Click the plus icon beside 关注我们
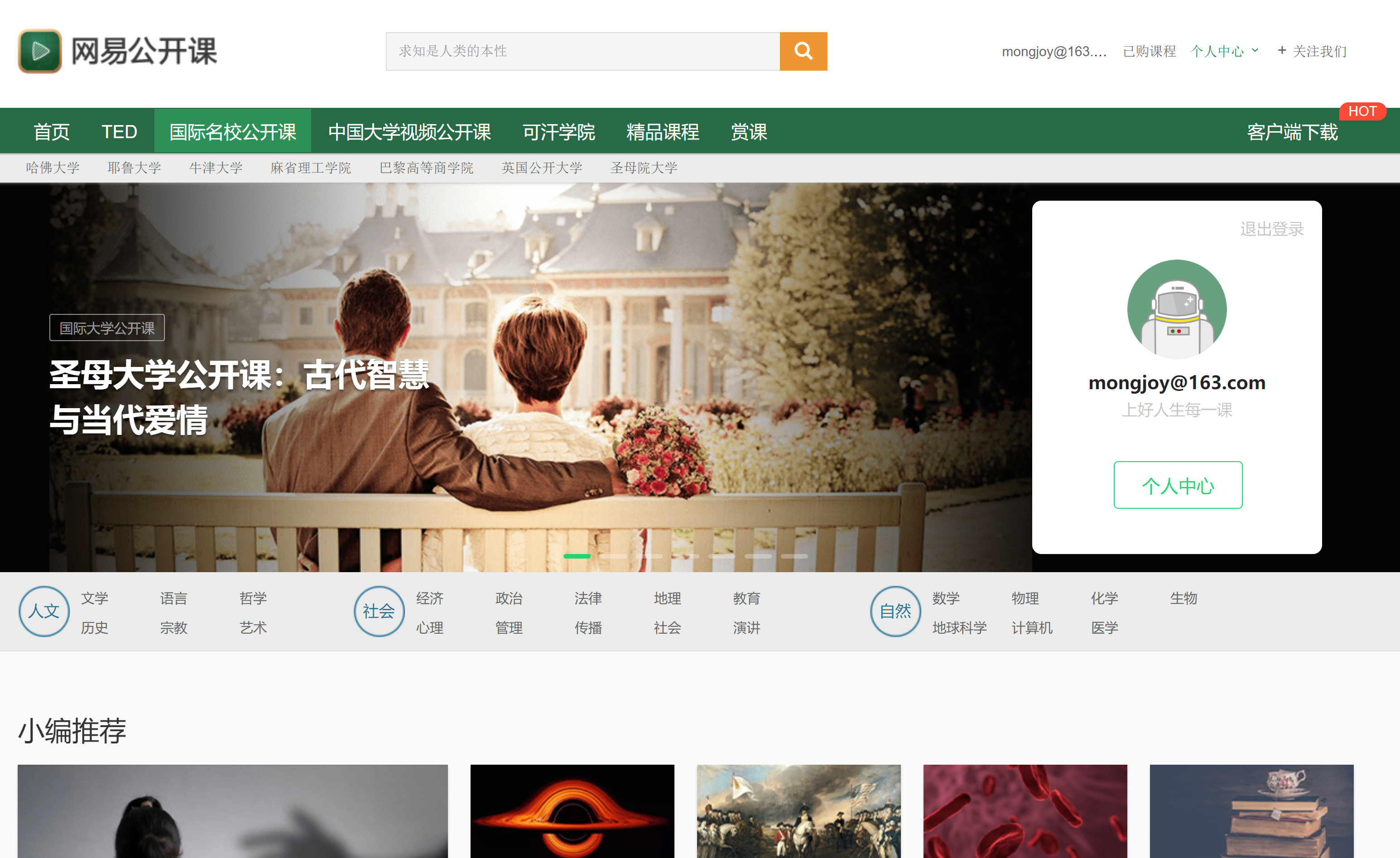1400x858 pixels. 1282,51
